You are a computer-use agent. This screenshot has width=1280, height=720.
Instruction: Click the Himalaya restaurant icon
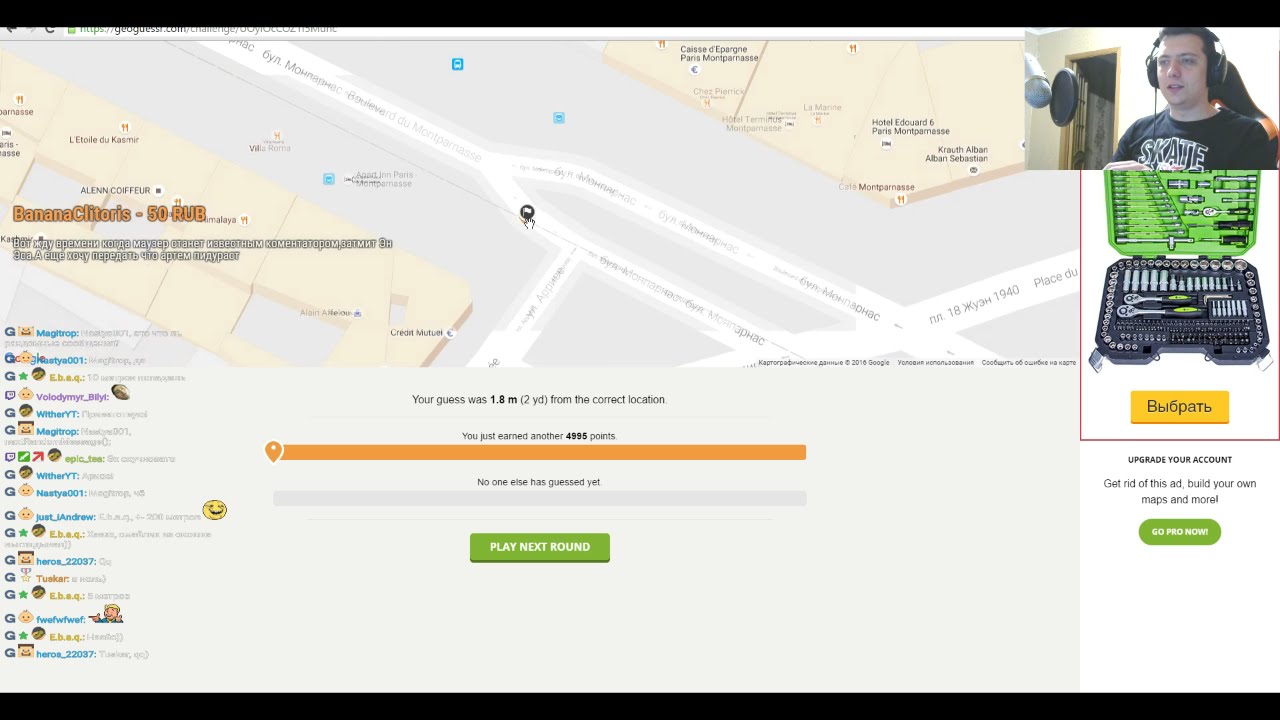click(x=244, y=220)
